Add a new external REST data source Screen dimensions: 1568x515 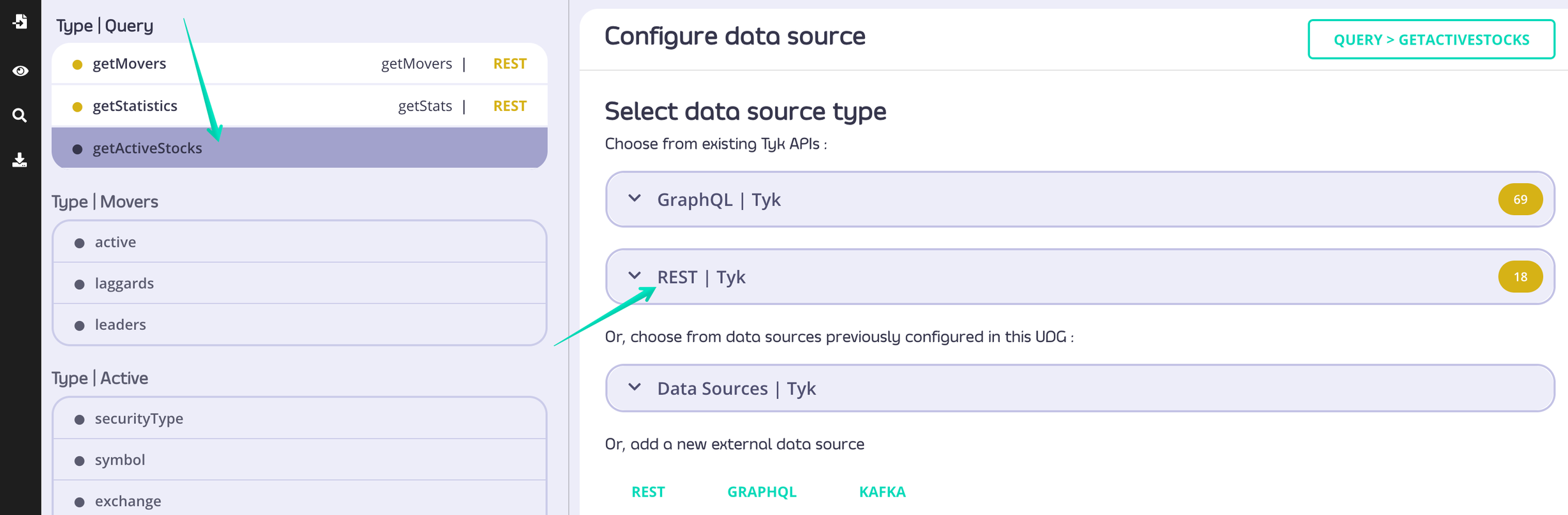[x=648, y=492]
